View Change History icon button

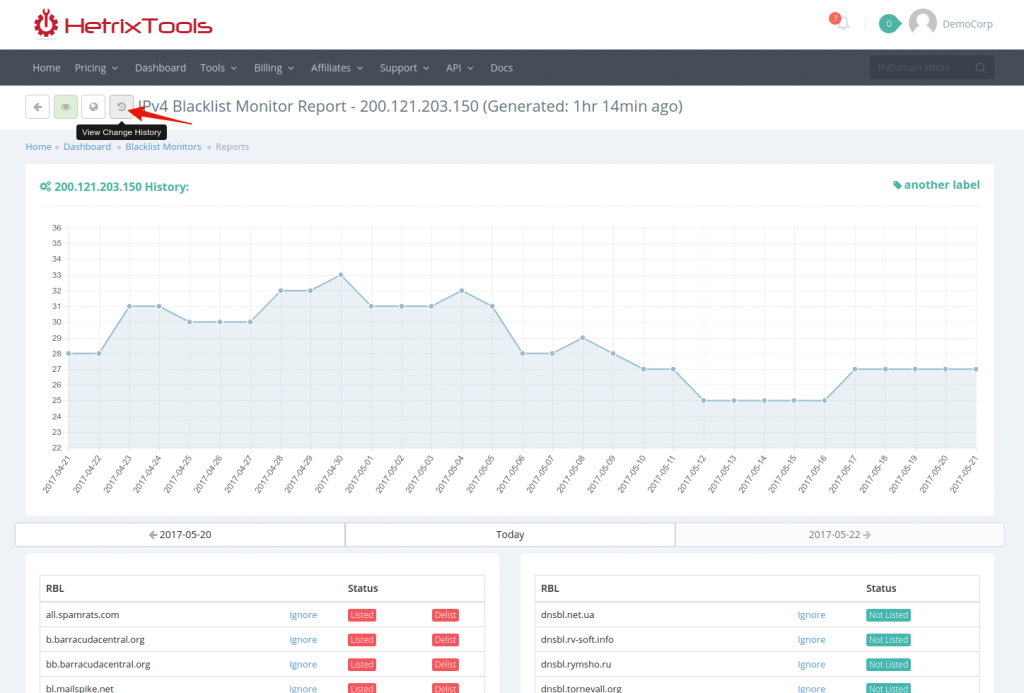(x=121, y=106)
